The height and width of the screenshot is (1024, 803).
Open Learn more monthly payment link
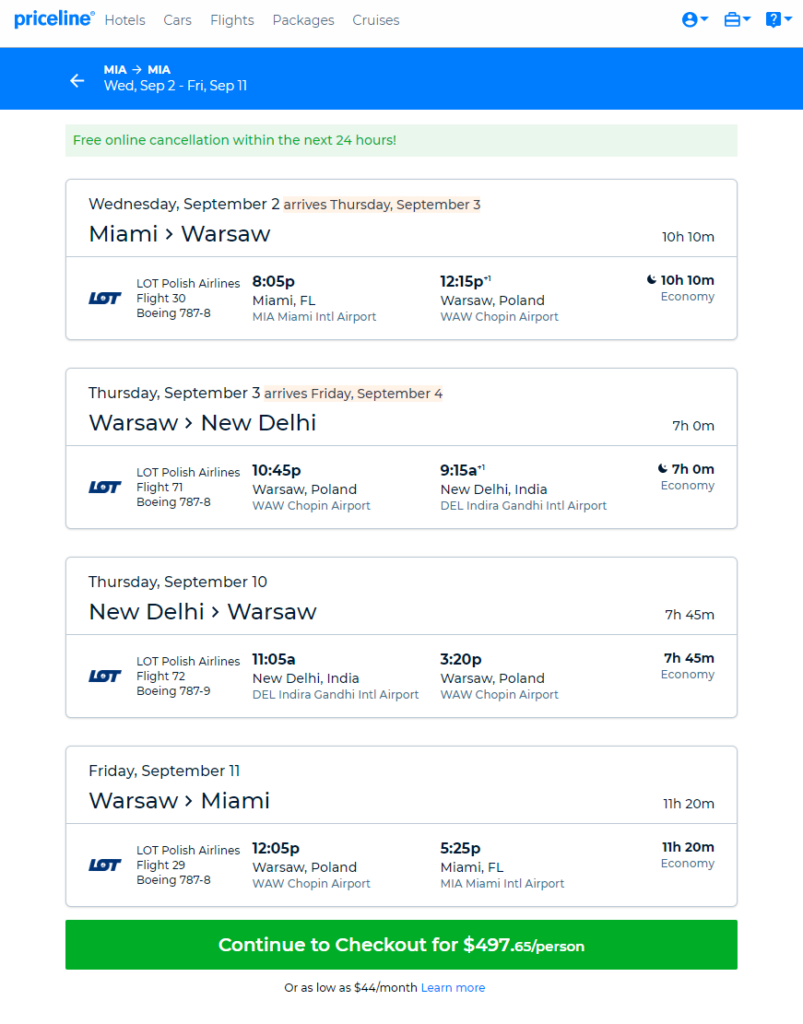point(453,987)
